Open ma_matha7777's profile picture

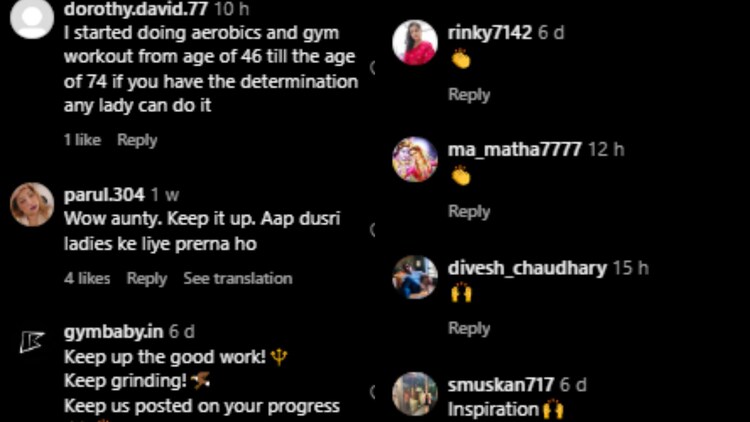tap(415, 159)
